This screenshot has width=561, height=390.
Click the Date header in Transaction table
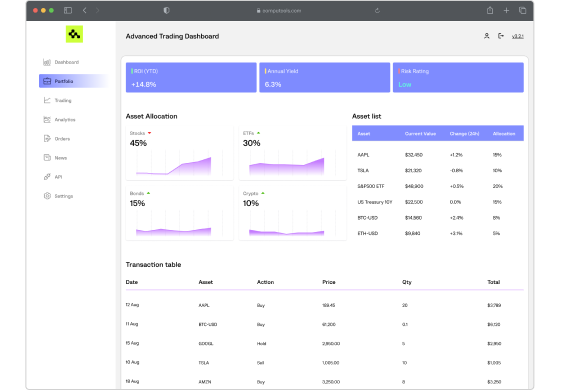pyautogui.click(x=132, y=282)
